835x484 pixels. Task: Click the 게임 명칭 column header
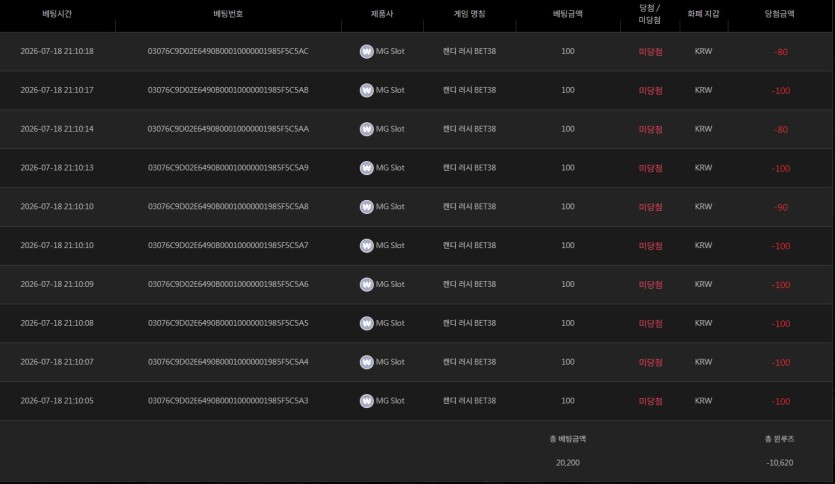[x=469, y=14]
